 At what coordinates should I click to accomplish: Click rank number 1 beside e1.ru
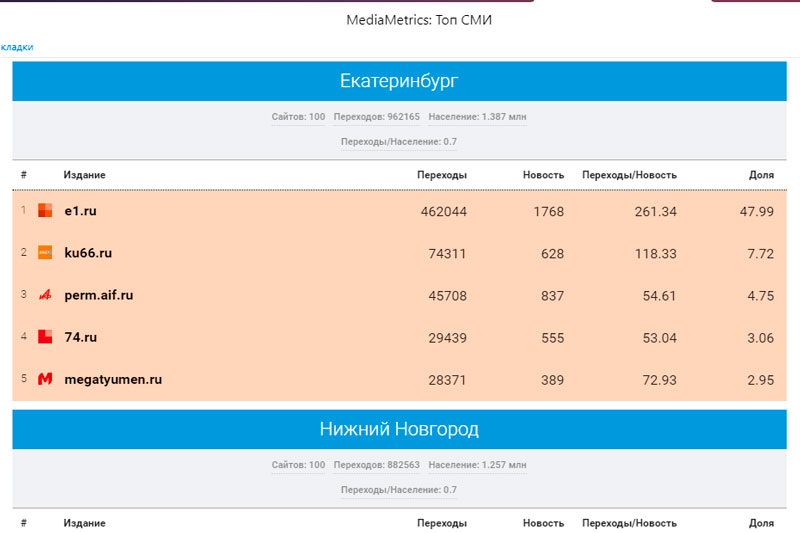[23, 210]
